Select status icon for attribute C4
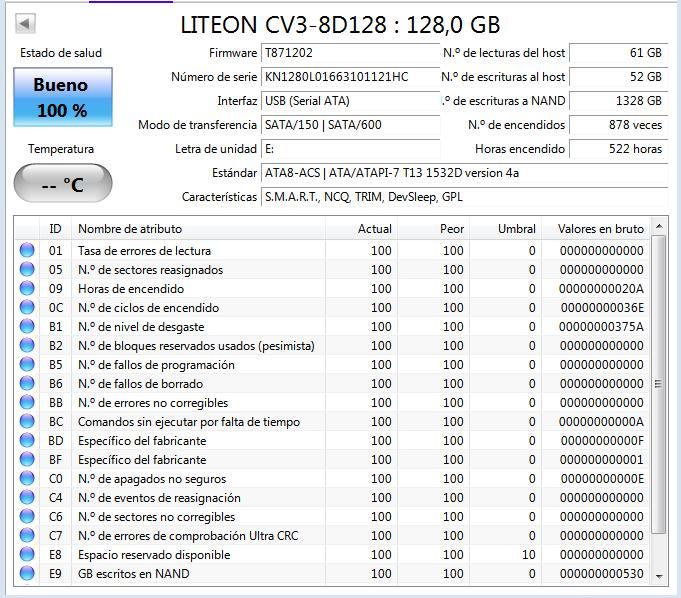 point(27,498)
